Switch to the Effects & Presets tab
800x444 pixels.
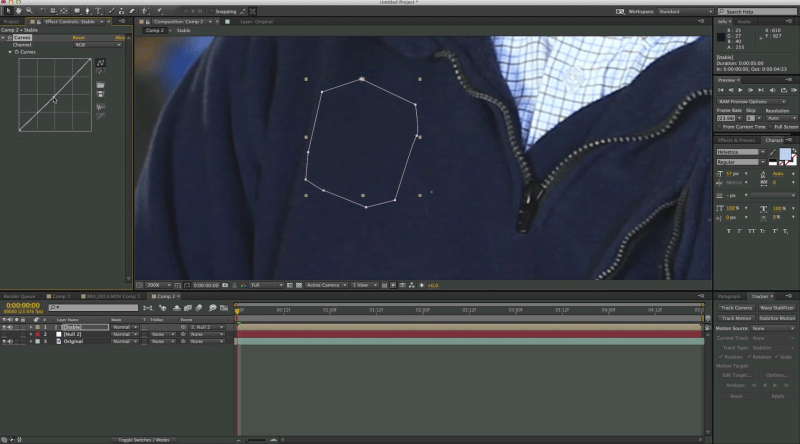[x=736, y=140]
